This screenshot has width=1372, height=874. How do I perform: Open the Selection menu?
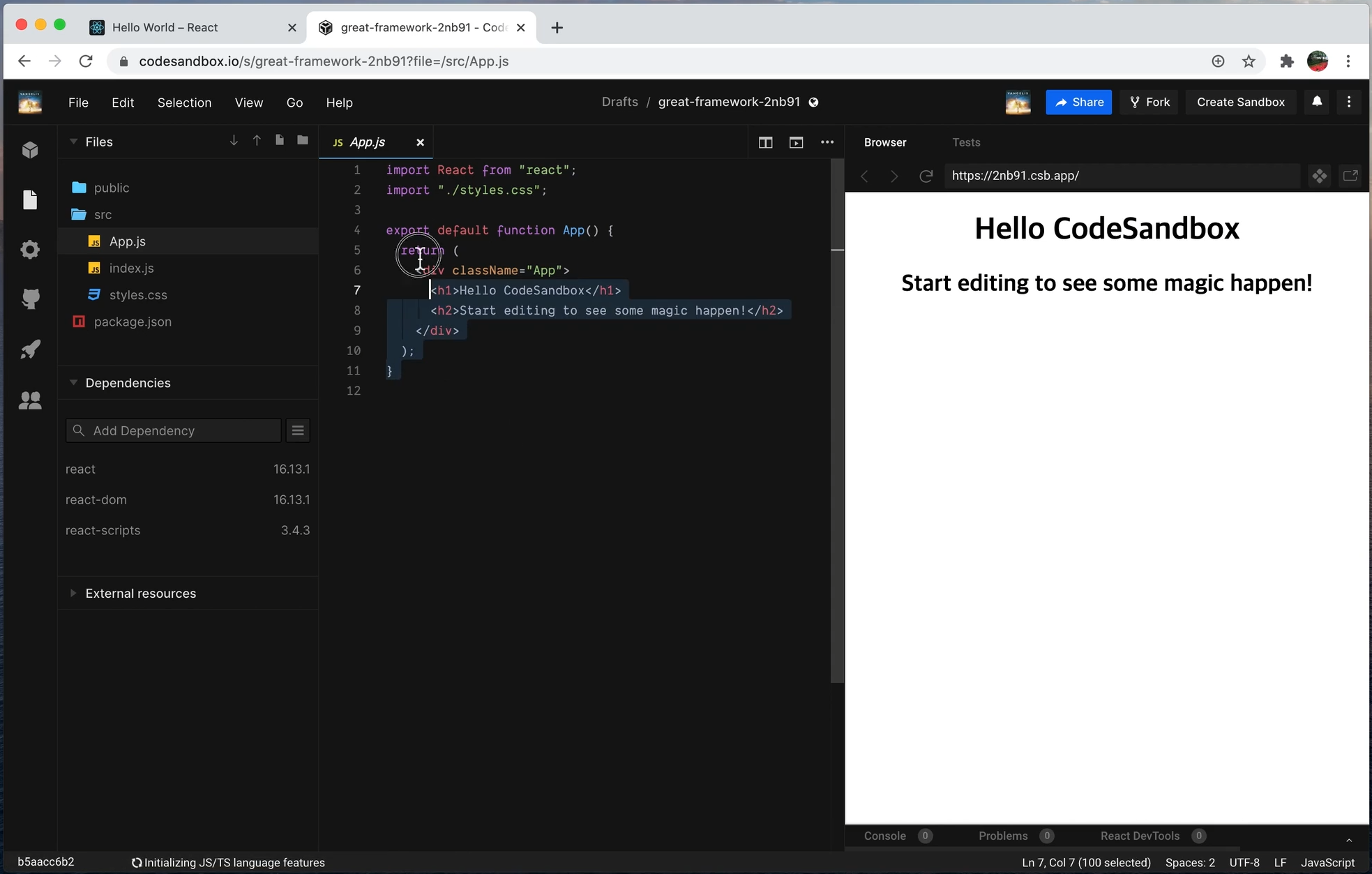pyautogui.click(x=184, y=103)
